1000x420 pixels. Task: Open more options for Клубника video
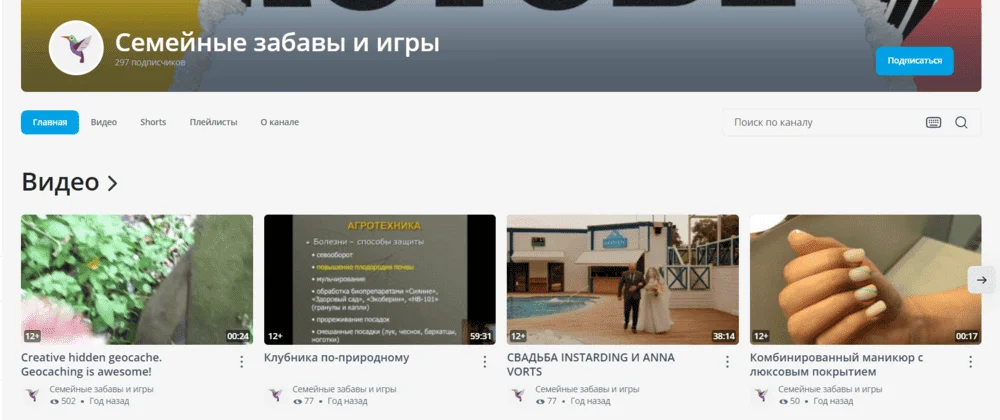(485, 361)
